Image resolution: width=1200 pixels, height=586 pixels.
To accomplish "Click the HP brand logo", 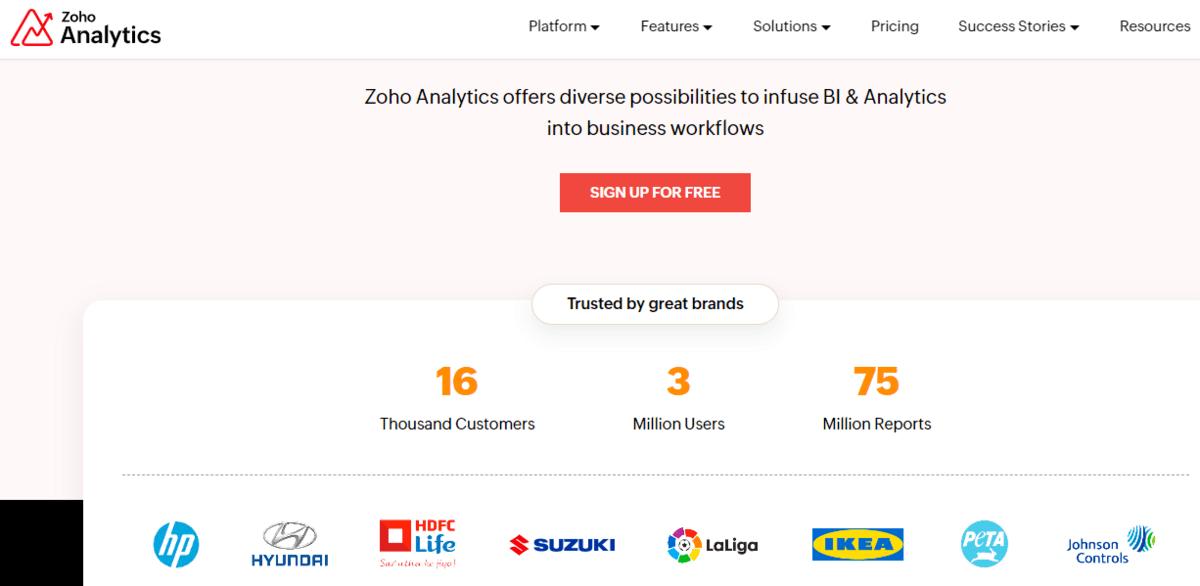I will coord(176,545).
